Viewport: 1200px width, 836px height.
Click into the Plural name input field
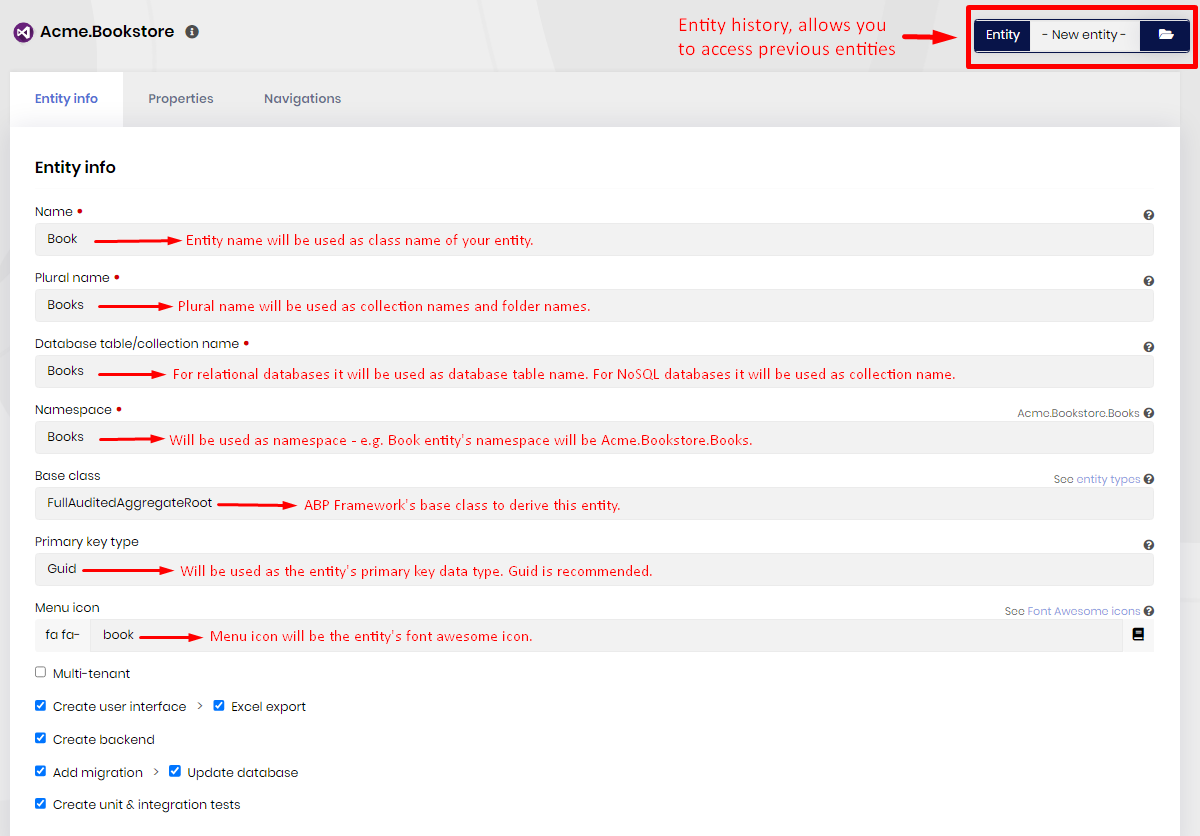point(594,305)
